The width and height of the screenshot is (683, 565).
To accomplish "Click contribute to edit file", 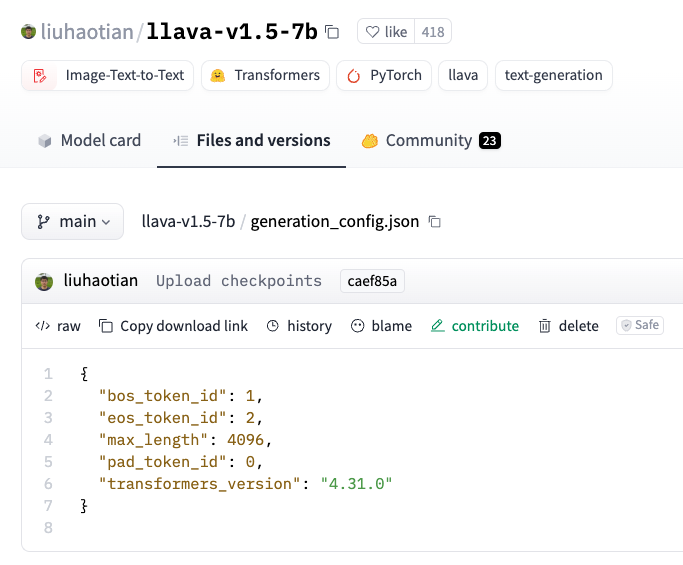I will coord(475,326).
